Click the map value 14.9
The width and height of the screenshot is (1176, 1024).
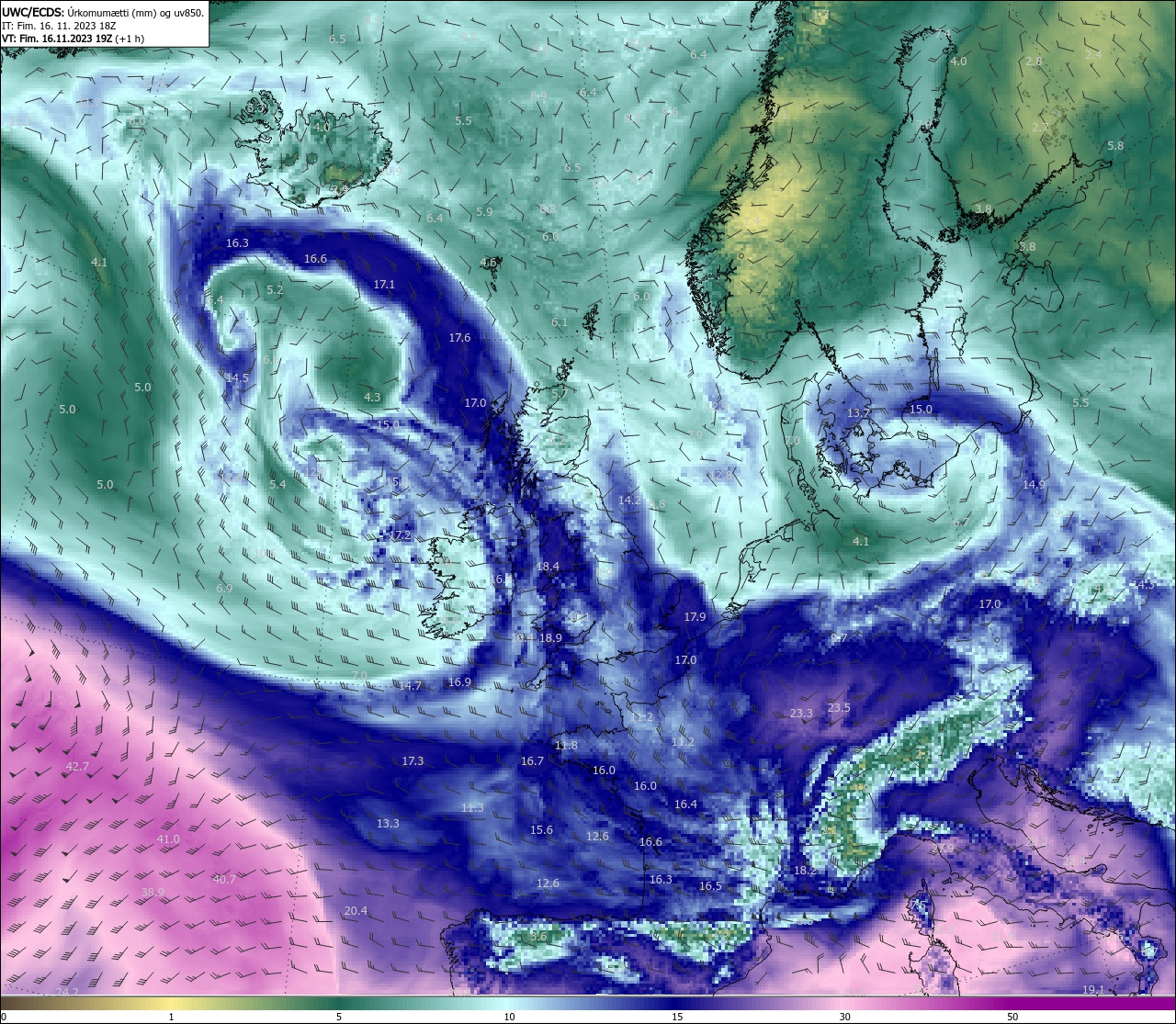(1034, 484)
